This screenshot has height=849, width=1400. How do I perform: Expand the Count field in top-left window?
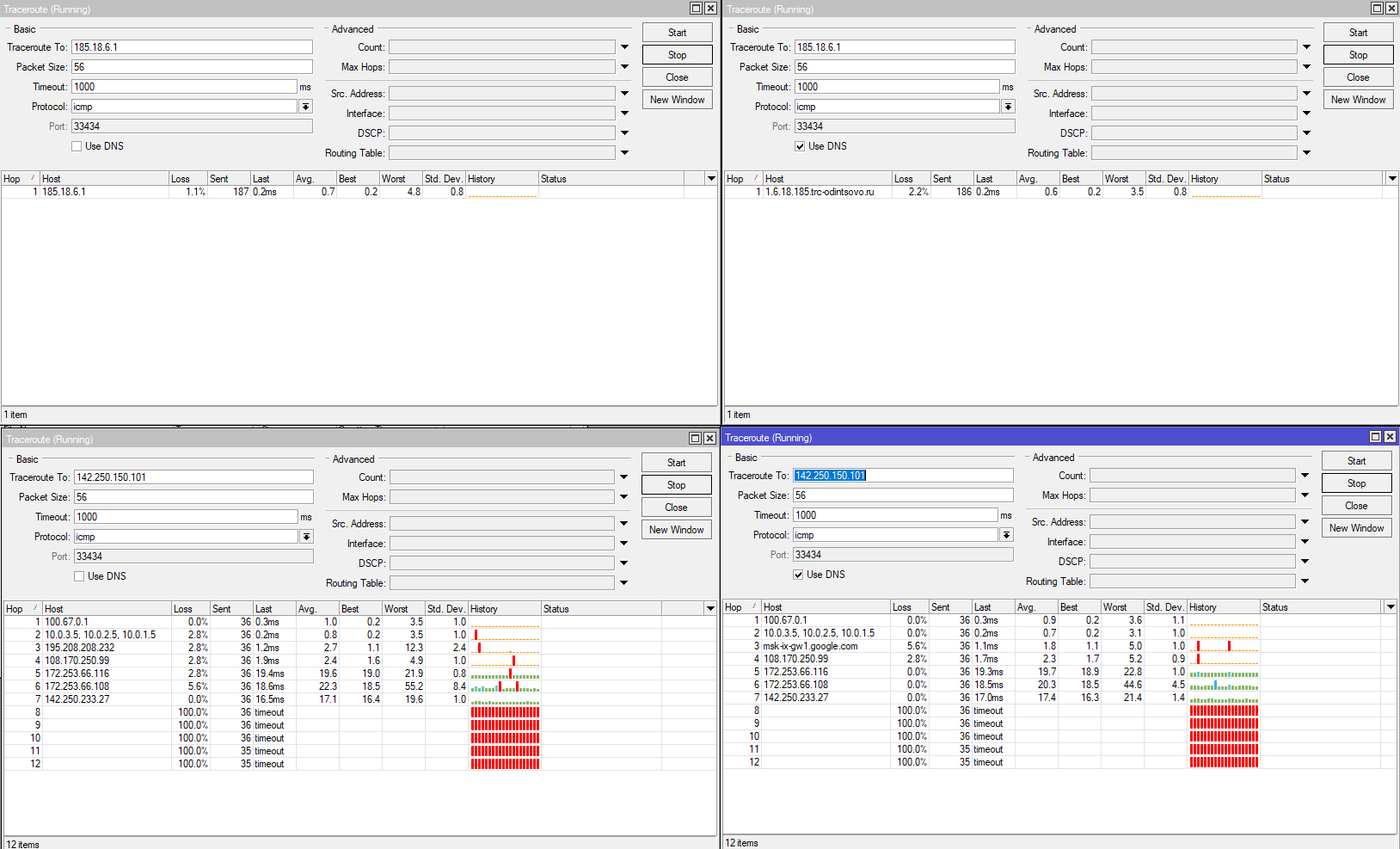point(624,47)
